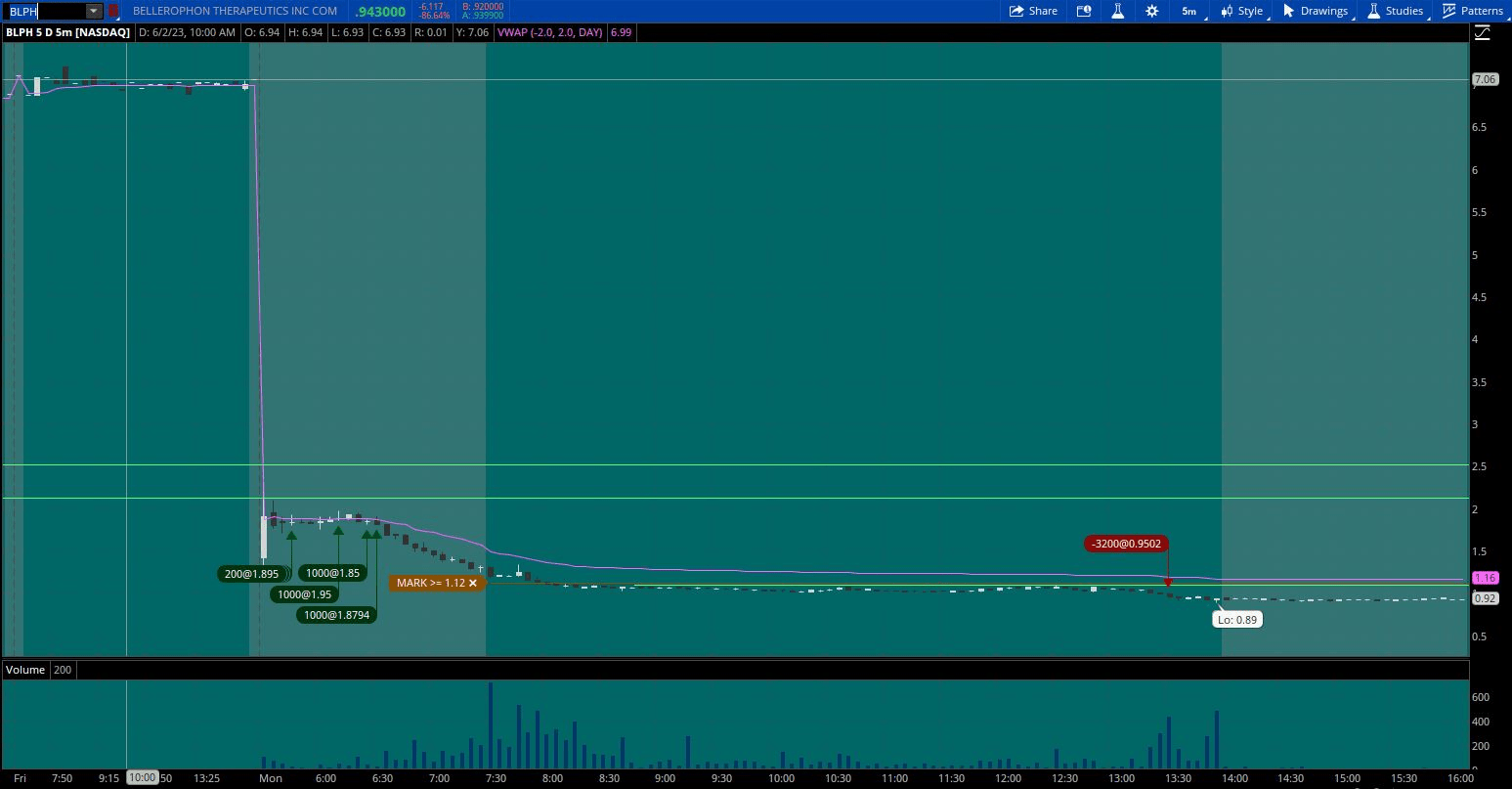Click the Mon label on time axis
This screenshot has height=789, width=1512.
coord(270,778)
